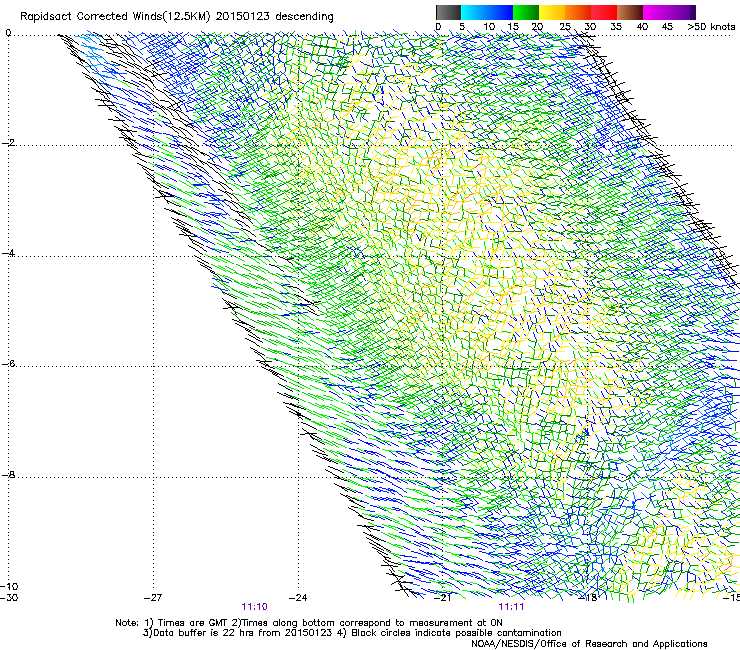
Task: Click the '35' legend label
Action: click(616, 27)
